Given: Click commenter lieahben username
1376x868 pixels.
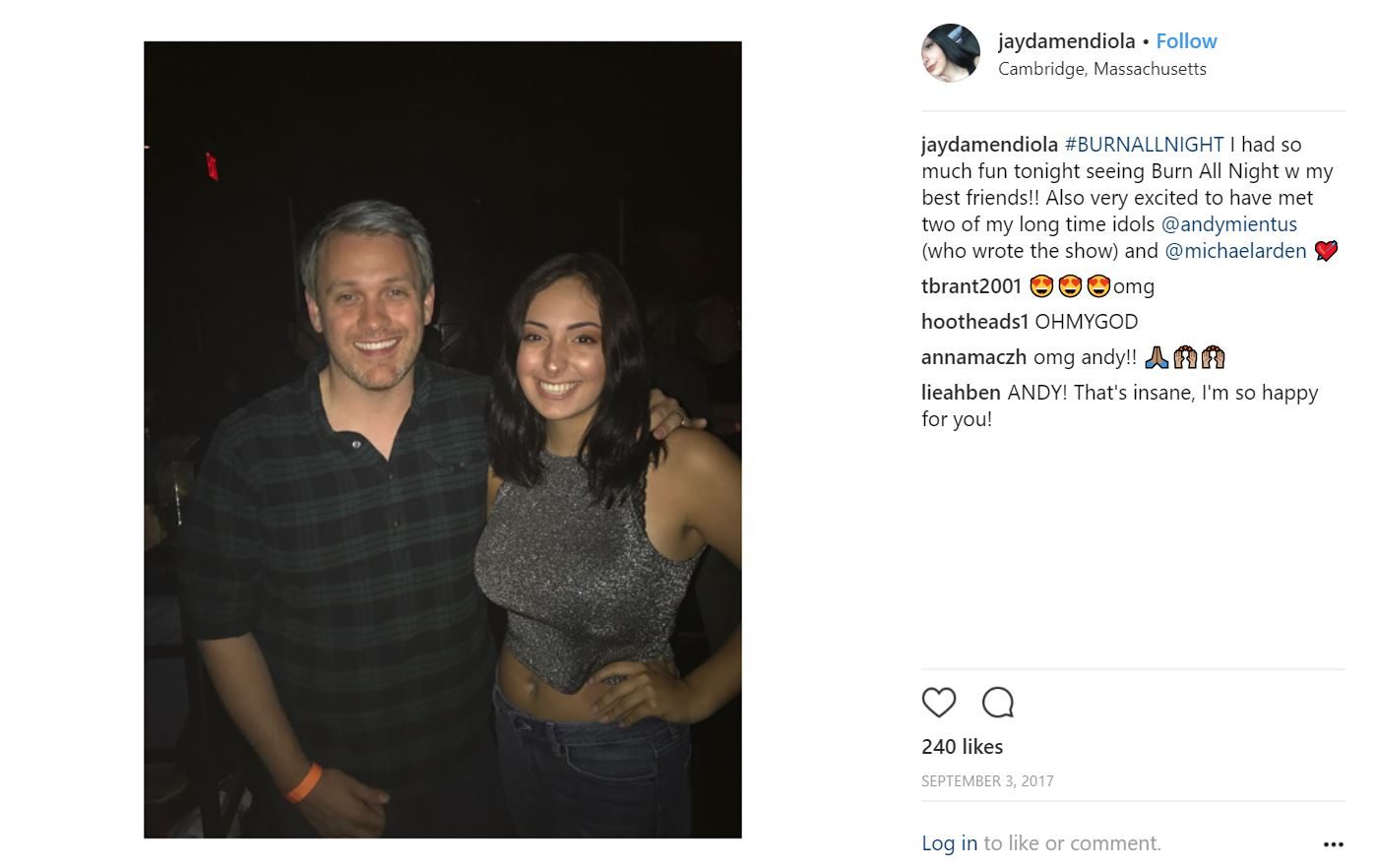Looking at the screenshot, I should click(961, 393).
